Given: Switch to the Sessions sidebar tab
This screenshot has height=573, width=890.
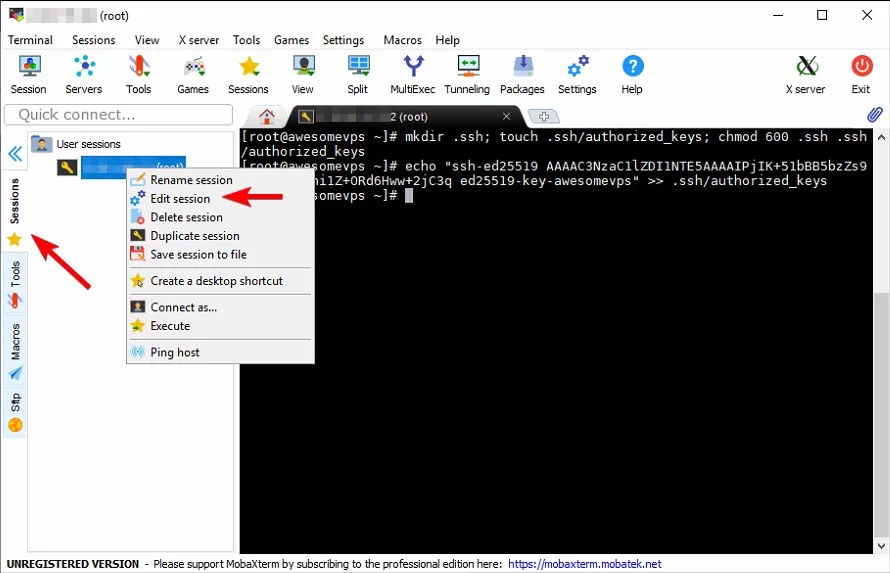Looking at the screenshot, I should [x=15, y=212].
